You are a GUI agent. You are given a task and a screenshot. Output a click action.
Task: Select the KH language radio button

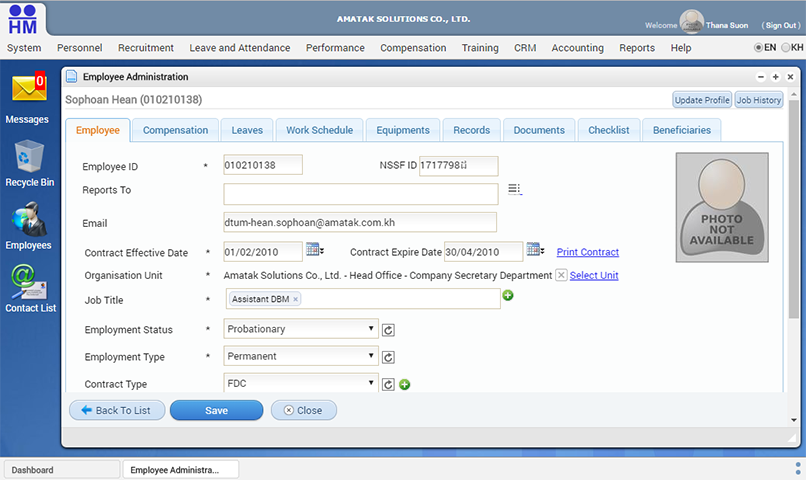[x=785, y=47]
